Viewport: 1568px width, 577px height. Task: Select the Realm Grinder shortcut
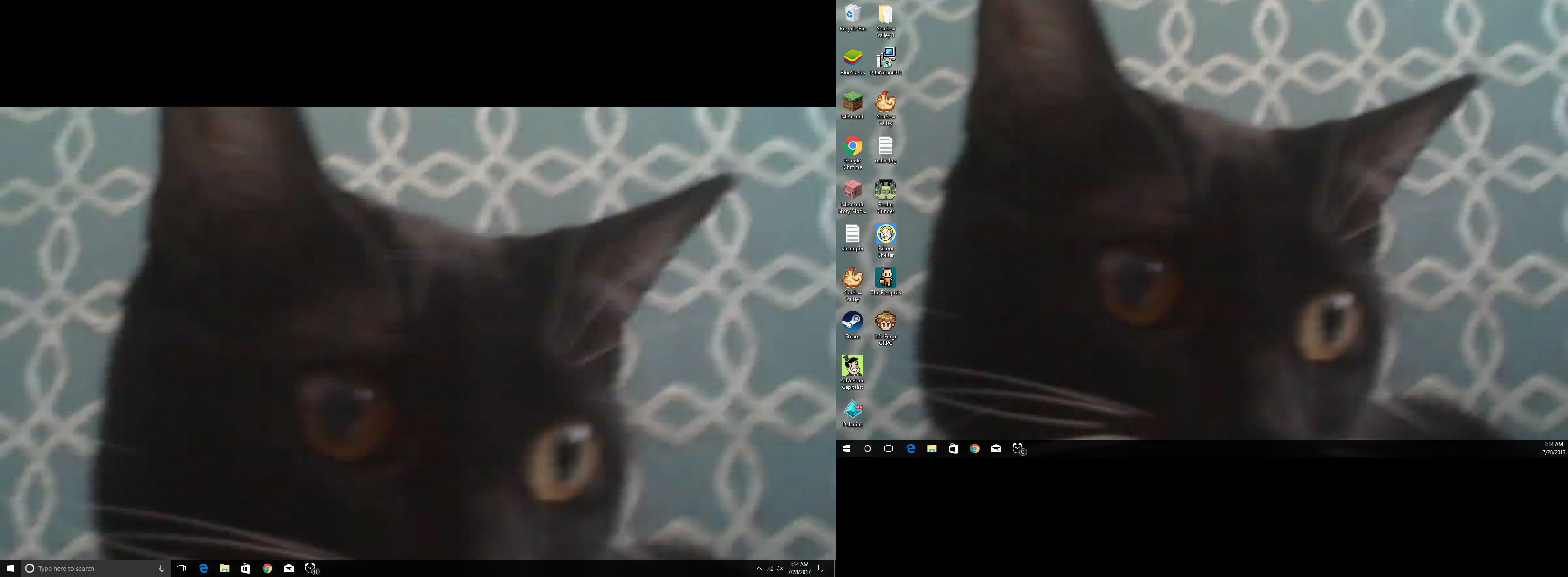click(x=885, y=196)
